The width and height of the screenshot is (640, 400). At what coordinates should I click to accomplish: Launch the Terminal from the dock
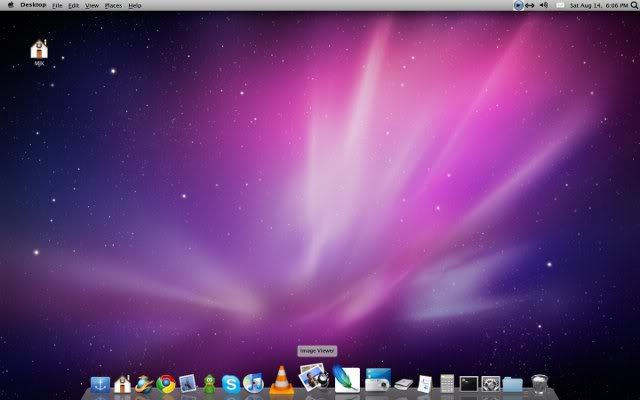pyautogui.click(x=468, y=383)
